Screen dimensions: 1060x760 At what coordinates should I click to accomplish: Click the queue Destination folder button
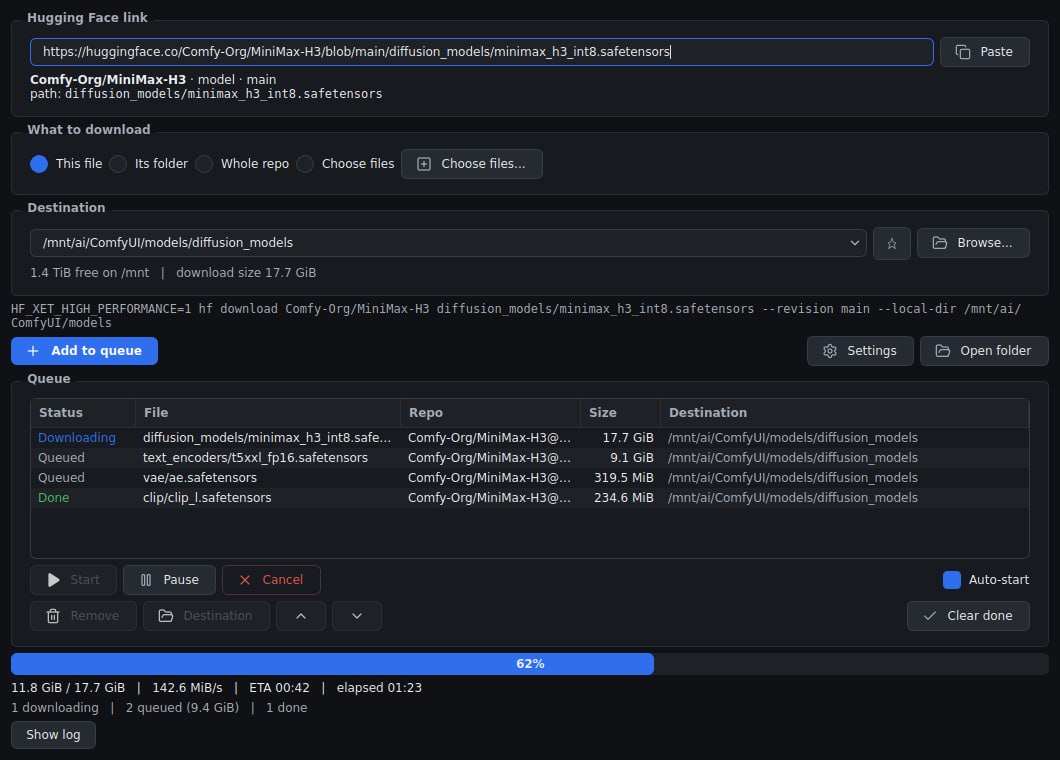tap(206, 616)
